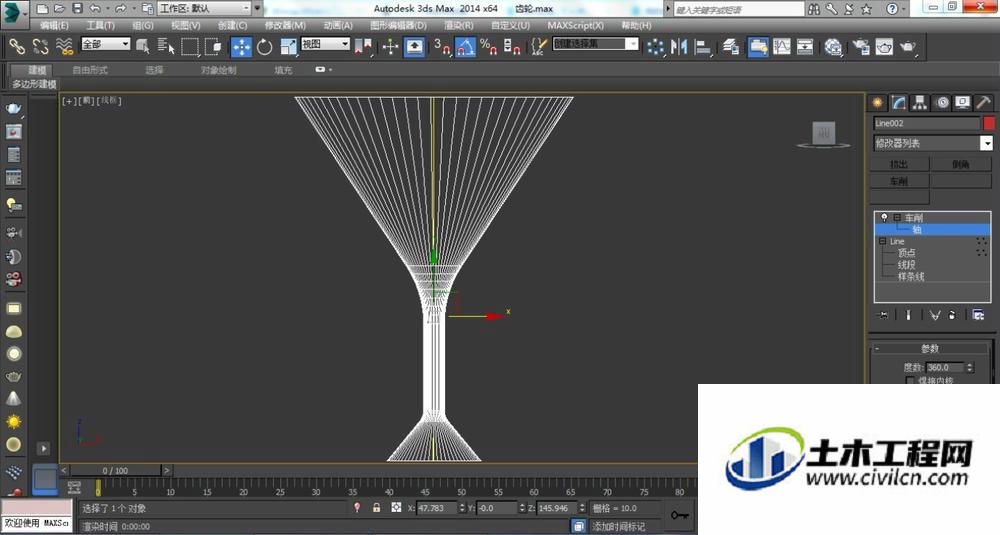Open the Layer Manager icon
1000x535 pixels.
click(731, 47)
